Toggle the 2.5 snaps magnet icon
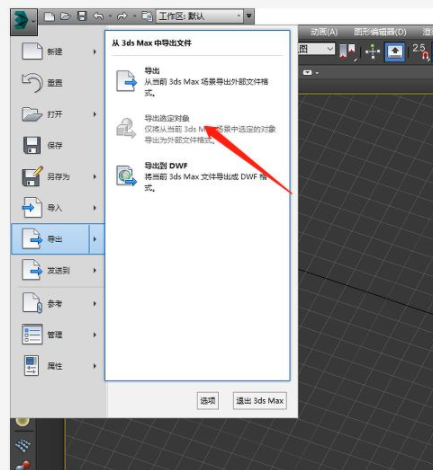The width and height of the screenshot is (433, 470). pos(420,52)
